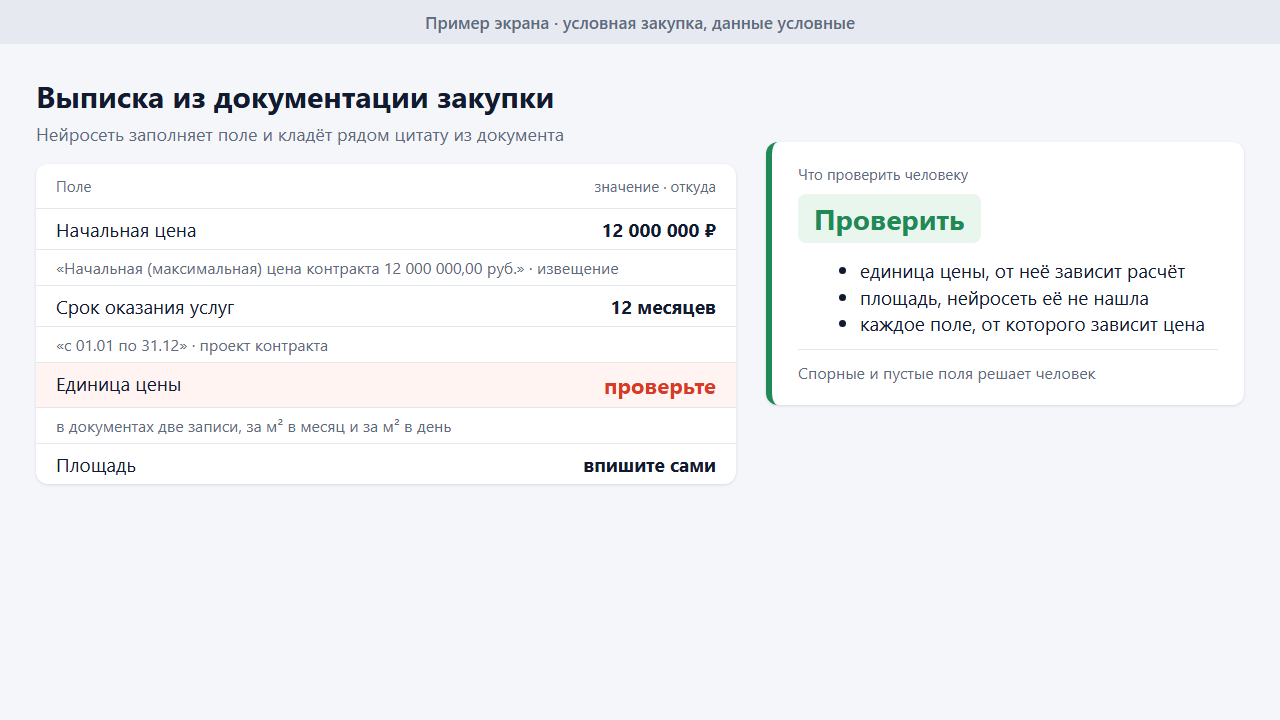Click the value "12 месяцев"
Image resolution: width=1280 pixels, height=720 pixels.
tap(663, 308)
